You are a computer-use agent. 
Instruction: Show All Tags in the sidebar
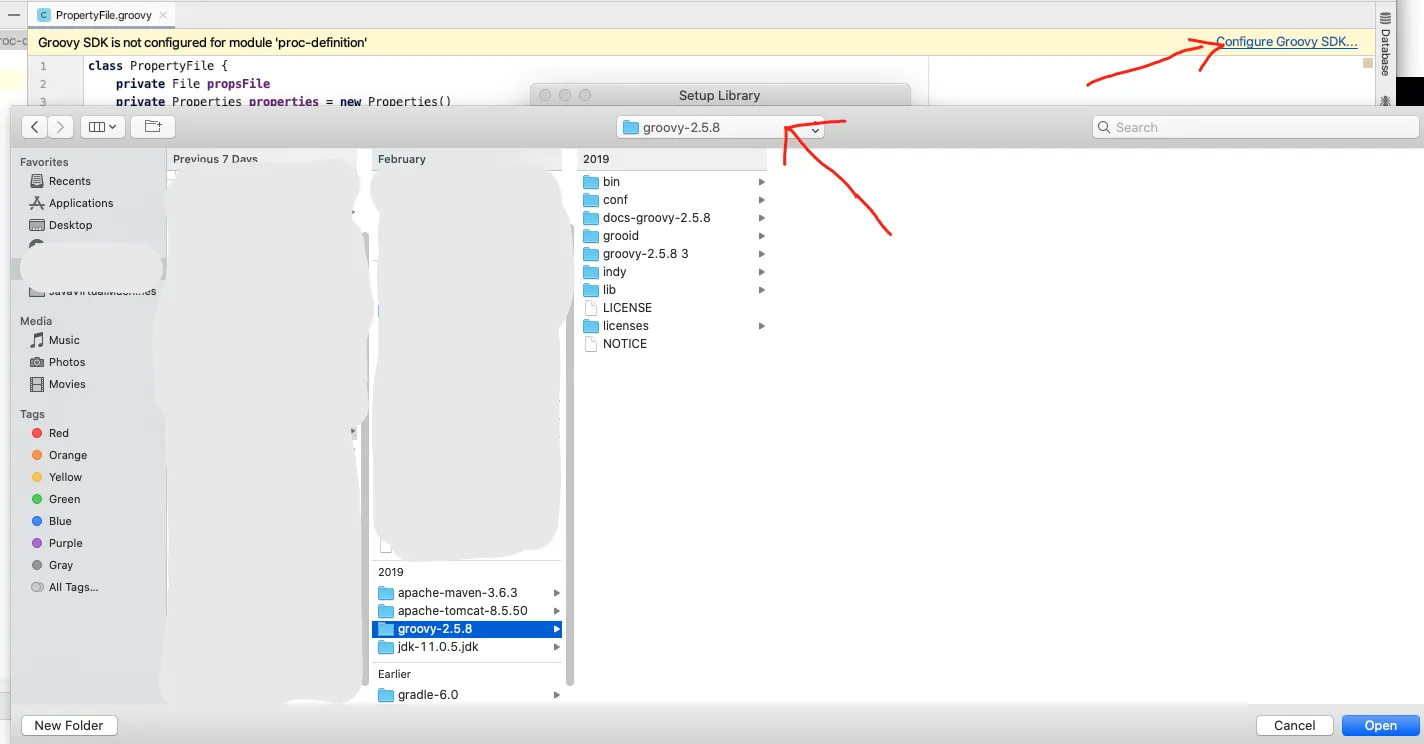click(x=73, y=587)
